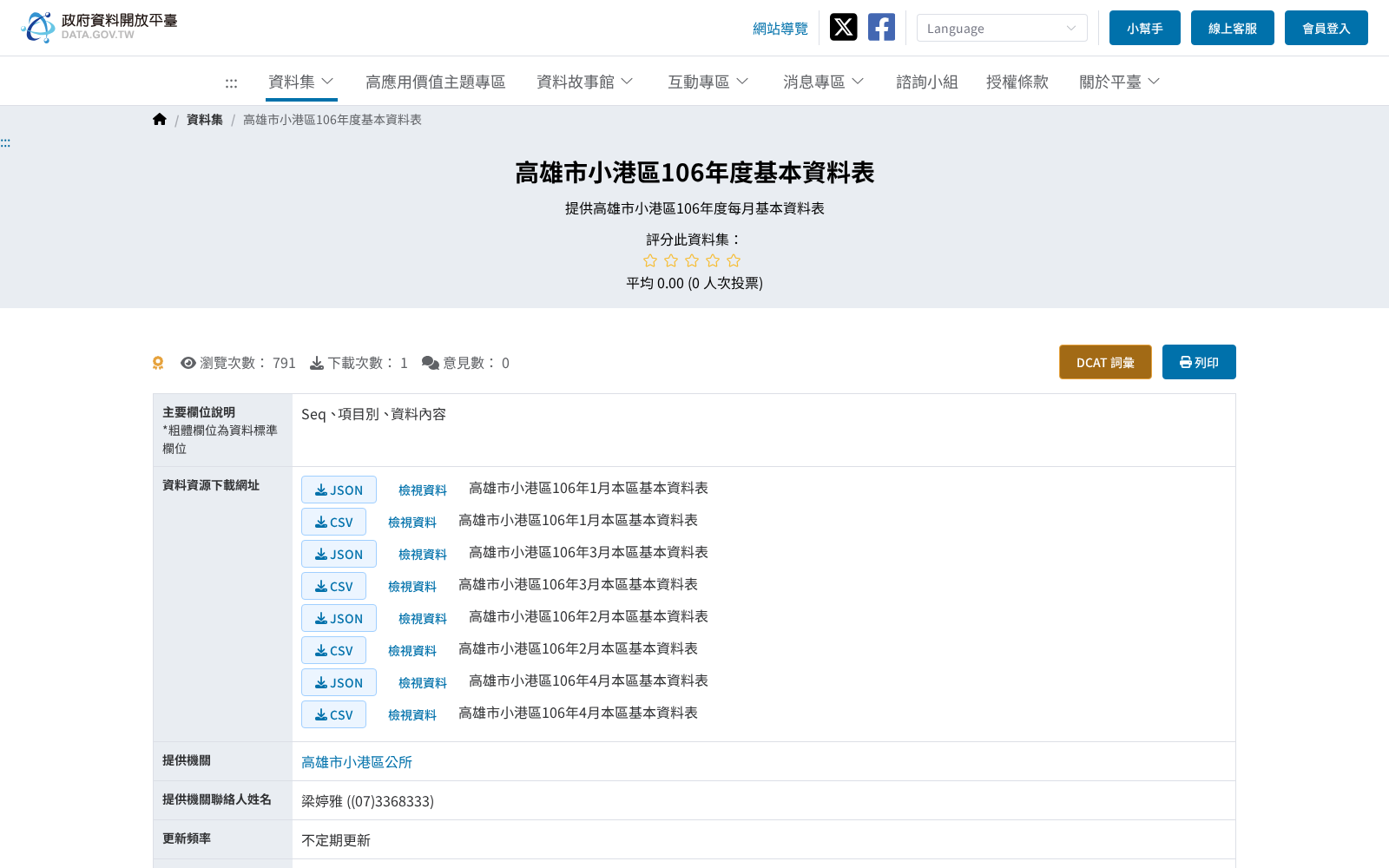Click the orange award badge icon

(158, 363)
